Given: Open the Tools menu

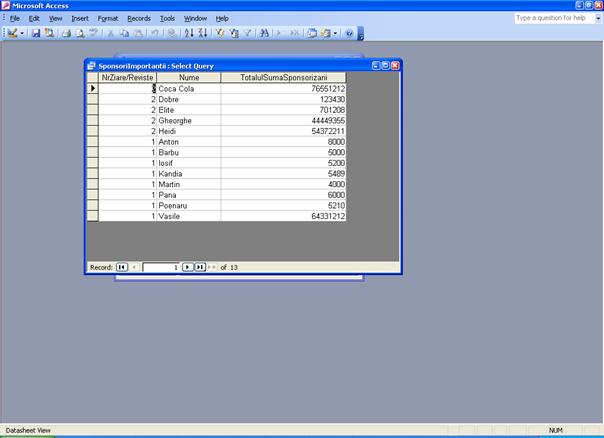Looking at the screenshot, I should 167,18.
